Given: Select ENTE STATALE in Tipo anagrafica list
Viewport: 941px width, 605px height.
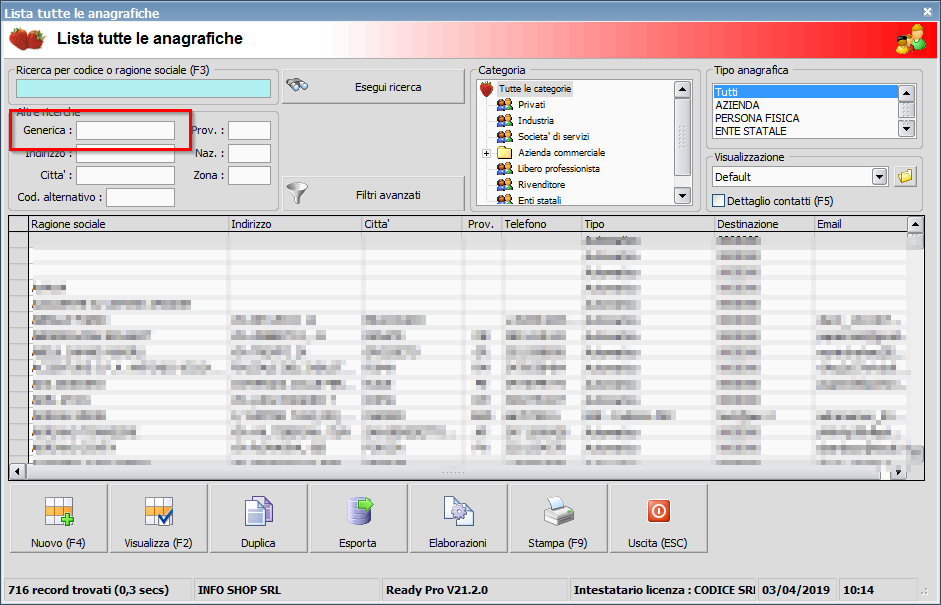Looking at the screenshot, I should (805, 131).
